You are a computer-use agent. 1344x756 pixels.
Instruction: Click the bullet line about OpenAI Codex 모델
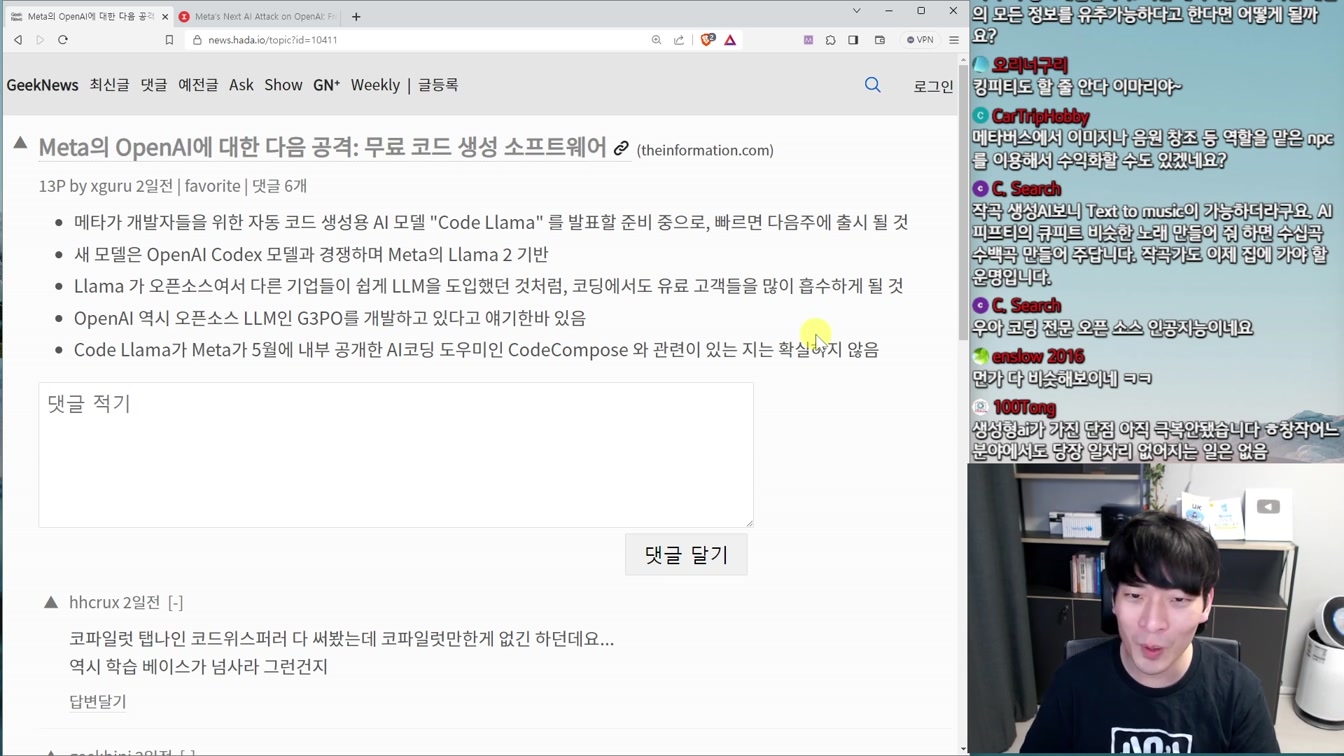(311, 254)
